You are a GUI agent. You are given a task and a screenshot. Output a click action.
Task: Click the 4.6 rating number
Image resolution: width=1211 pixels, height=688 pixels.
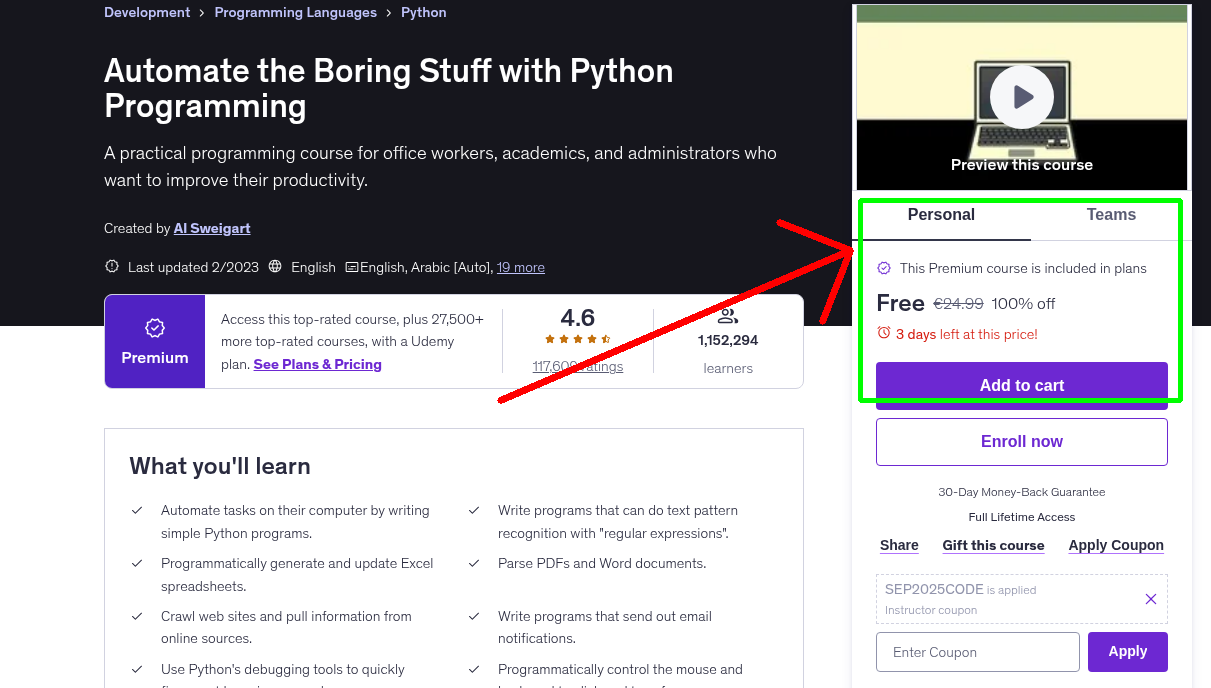pos(578,318)
